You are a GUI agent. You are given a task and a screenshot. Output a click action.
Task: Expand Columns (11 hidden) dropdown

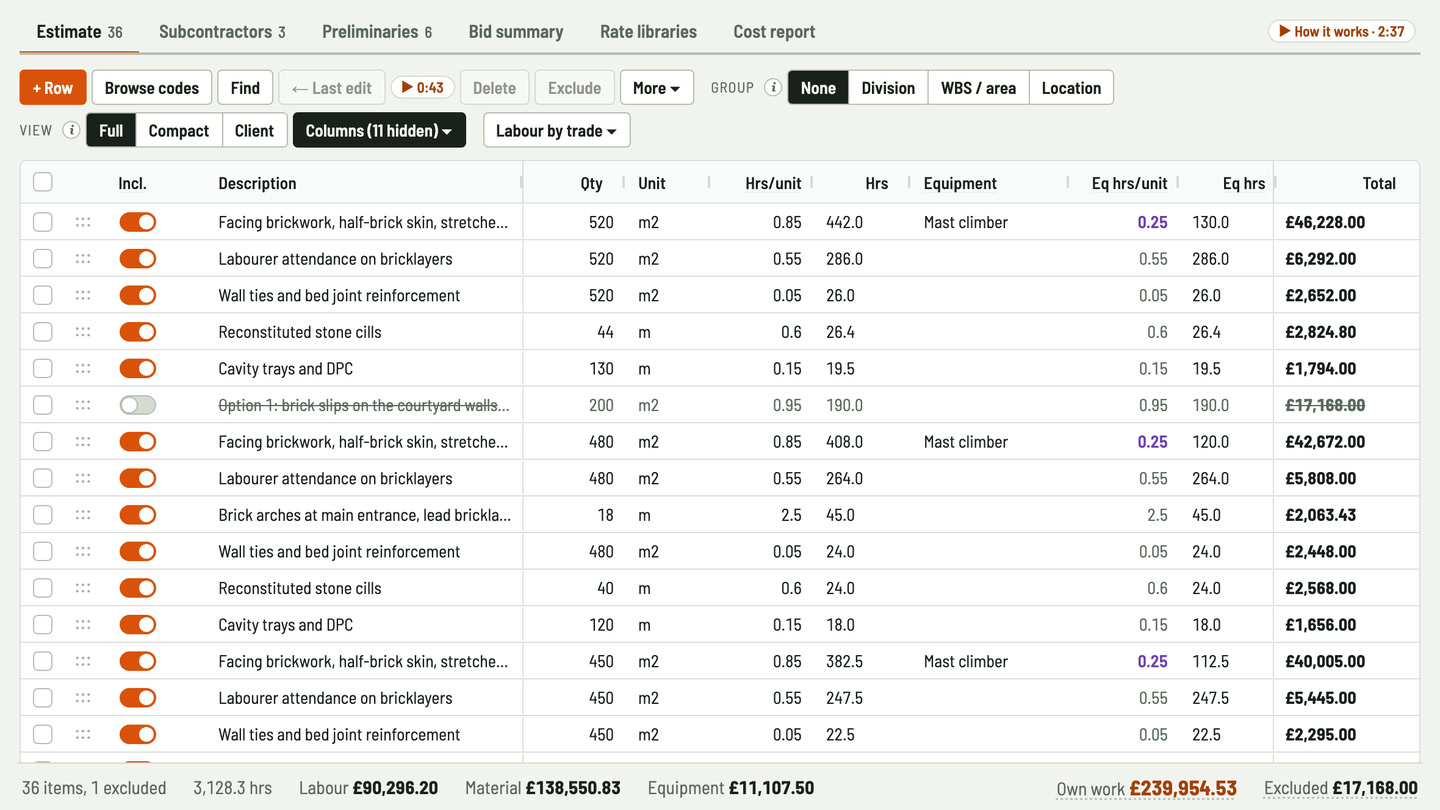click(379, 131)
